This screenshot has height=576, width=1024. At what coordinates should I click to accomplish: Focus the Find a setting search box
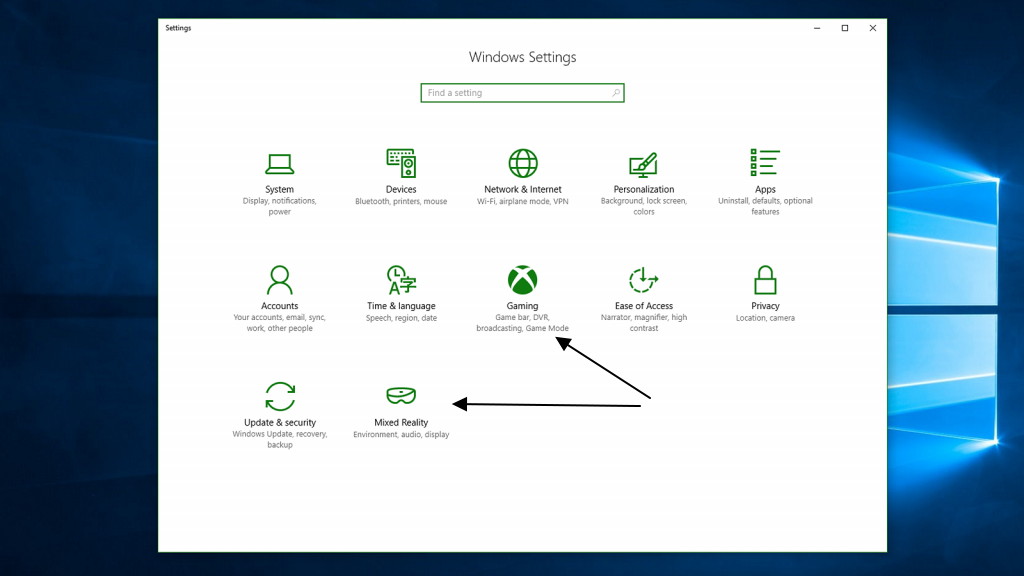coord(522,93)
